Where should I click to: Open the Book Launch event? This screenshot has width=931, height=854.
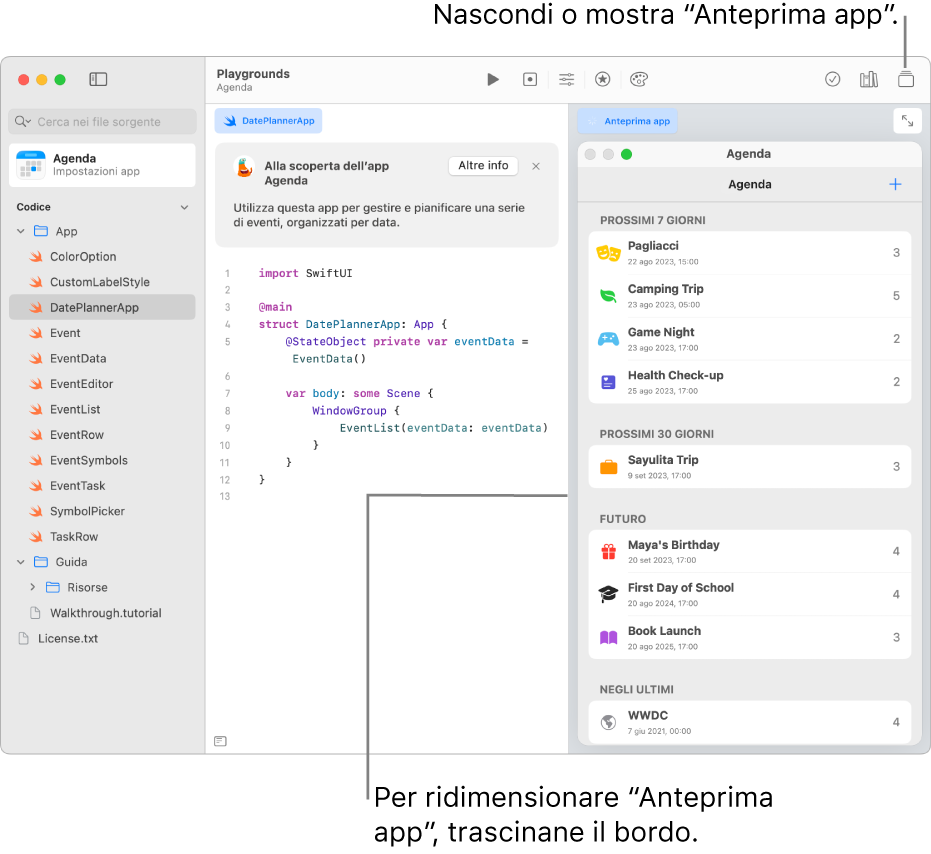pos(749,637)
